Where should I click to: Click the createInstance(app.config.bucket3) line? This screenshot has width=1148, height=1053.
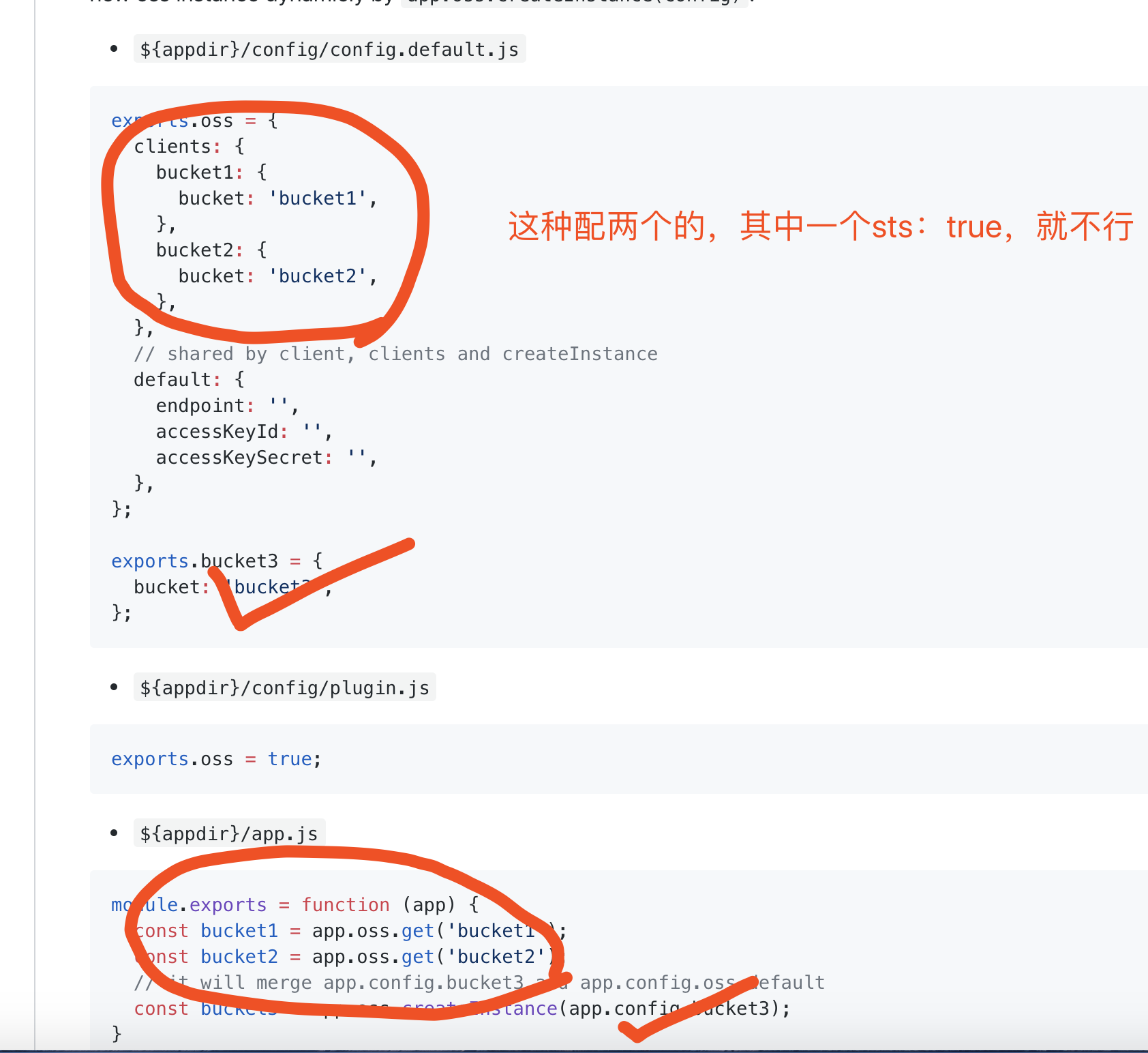[x=462, y=1009]
